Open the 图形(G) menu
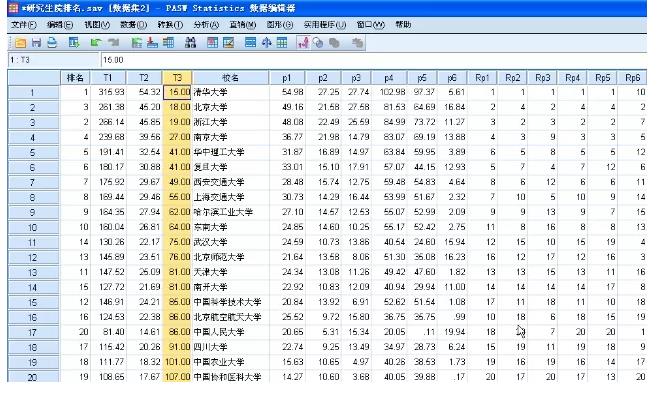 click(x=279, y=25)
